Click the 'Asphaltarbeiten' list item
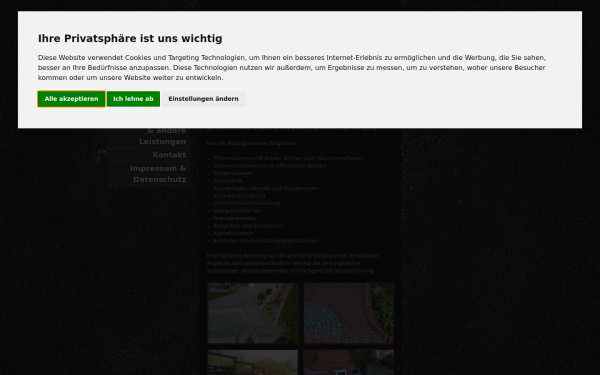Screen dimensions: 600x375 [233, 233]
